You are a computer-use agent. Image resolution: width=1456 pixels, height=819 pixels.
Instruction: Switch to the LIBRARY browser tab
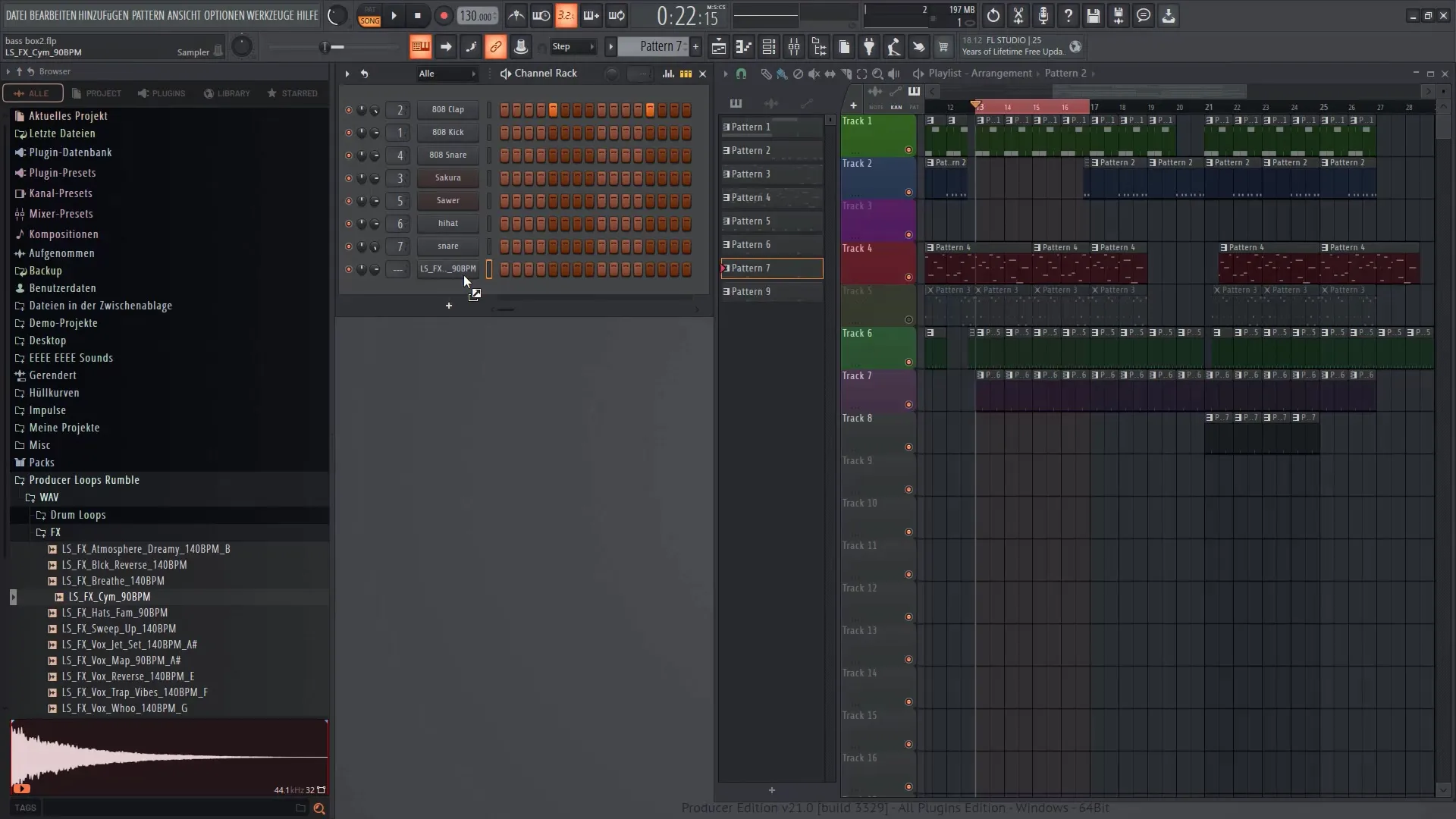click(x=227, y=93)
